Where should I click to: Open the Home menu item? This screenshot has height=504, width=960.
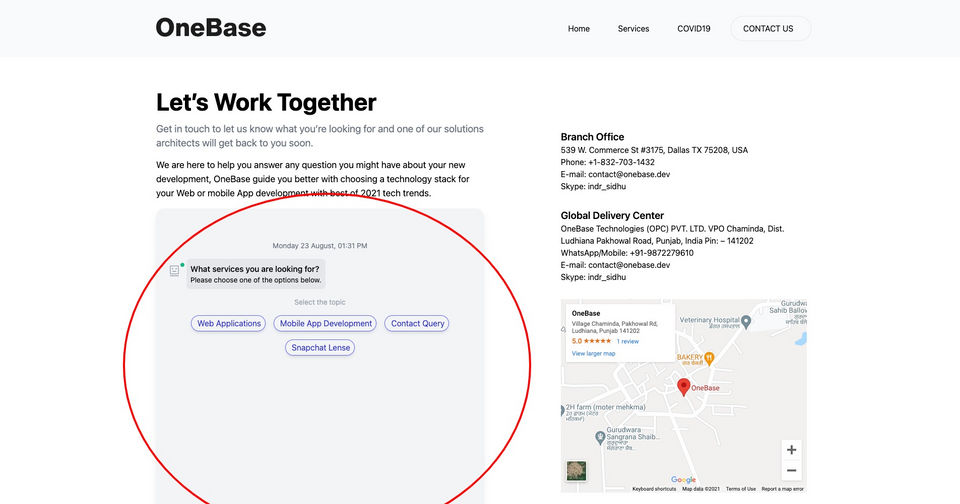[x=579, y=29]
